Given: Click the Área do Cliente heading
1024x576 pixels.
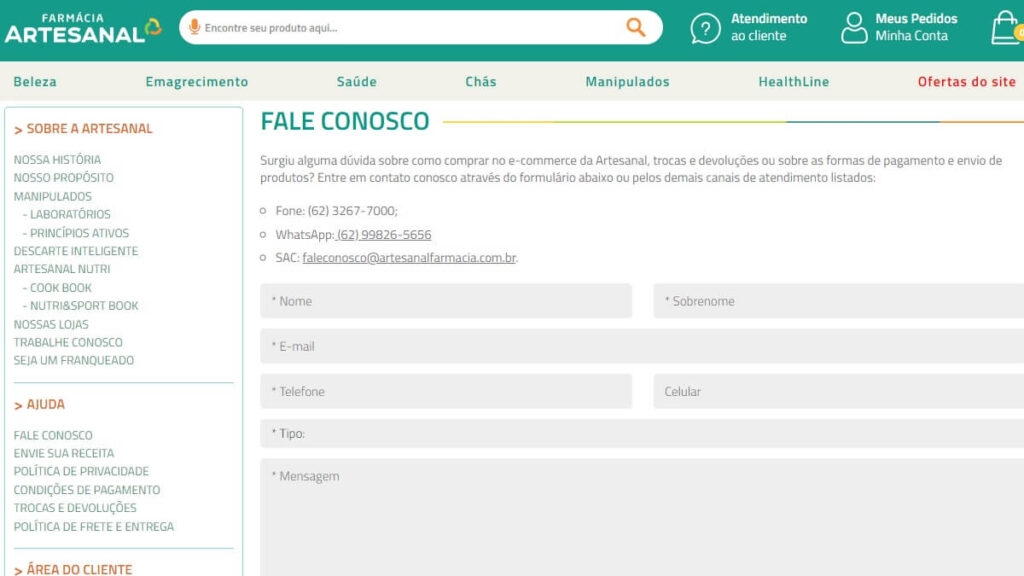Looking at the screenshot, I should [x=73, y=569].
